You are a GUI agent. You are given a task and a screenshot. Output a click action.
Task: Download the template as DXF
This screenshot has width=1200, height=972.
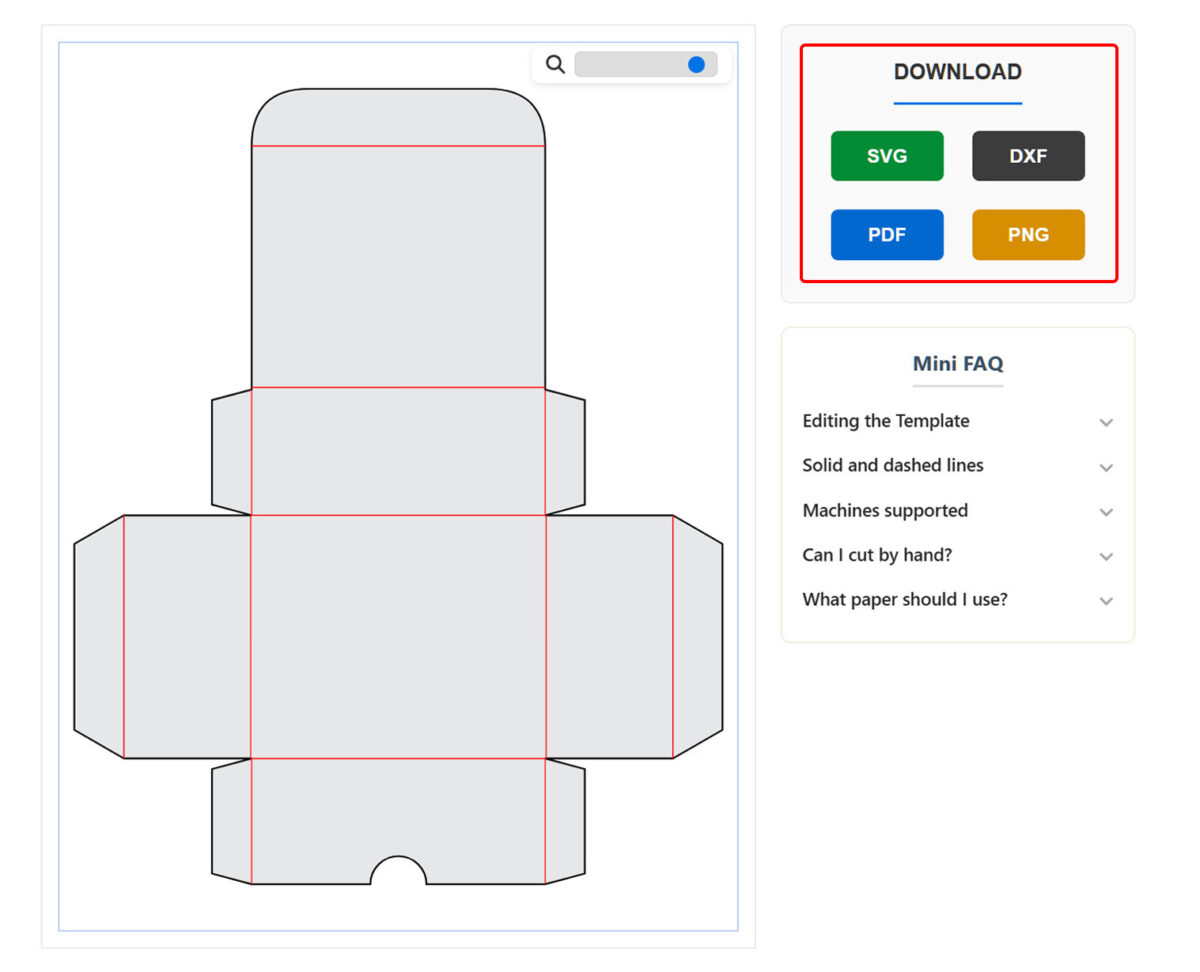pos(1027,156)
